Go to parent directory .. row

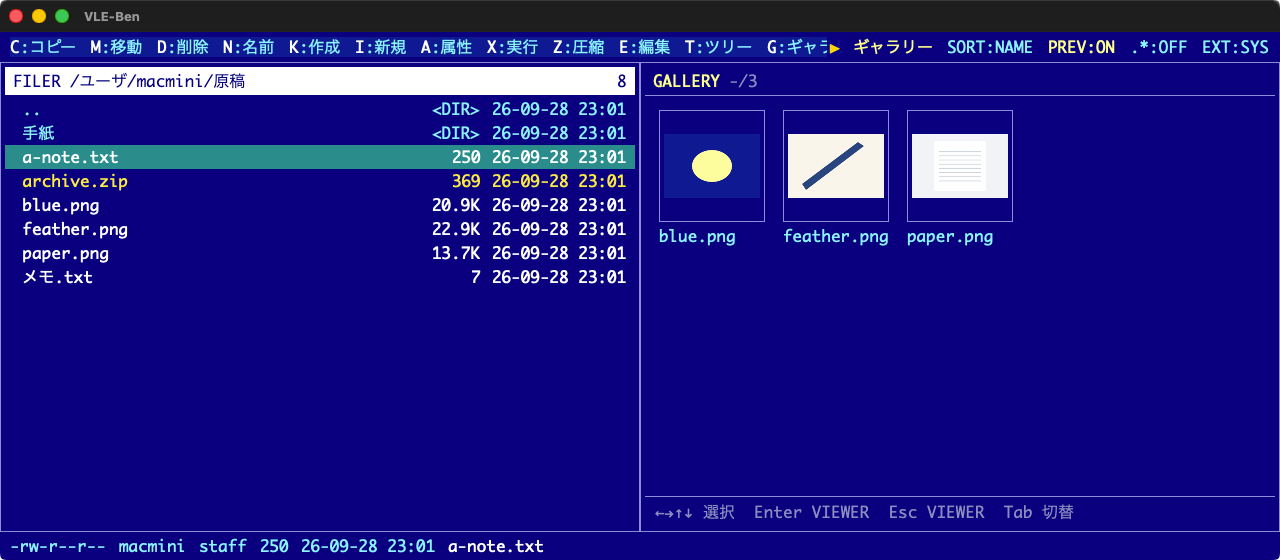(320, 109)
